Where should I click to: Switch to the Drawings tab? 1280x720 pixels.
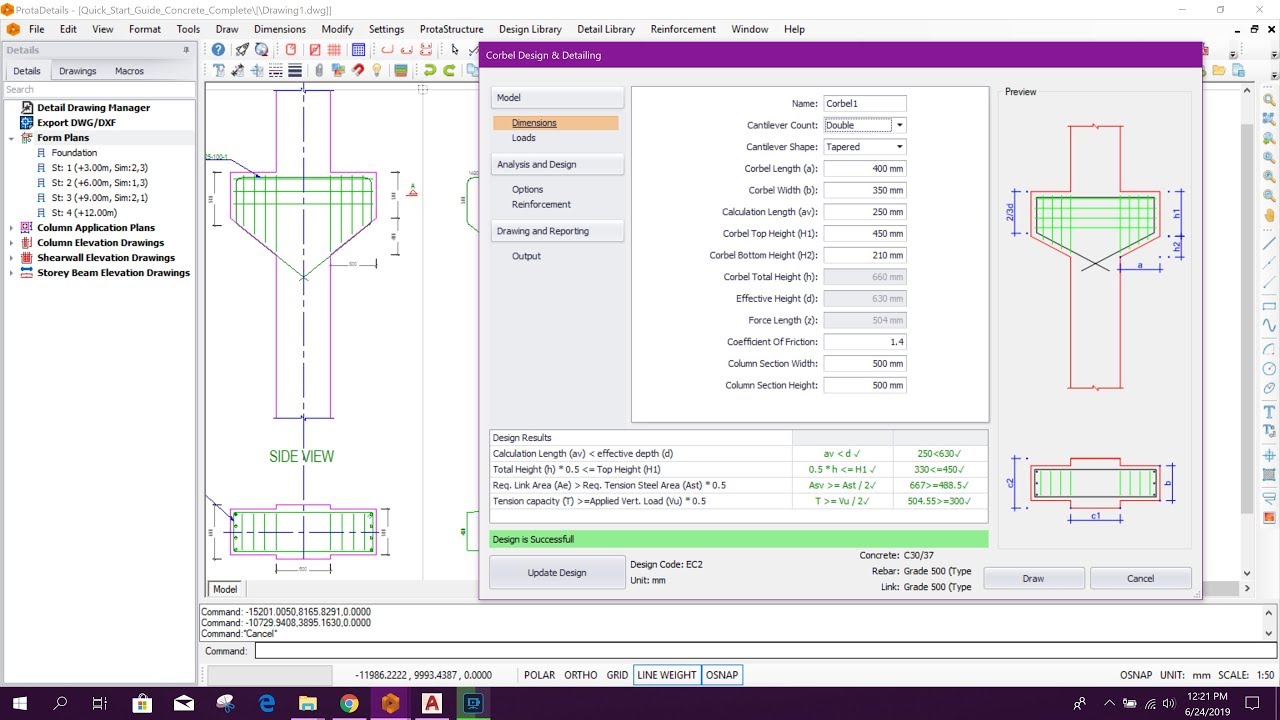click(77, 70)
